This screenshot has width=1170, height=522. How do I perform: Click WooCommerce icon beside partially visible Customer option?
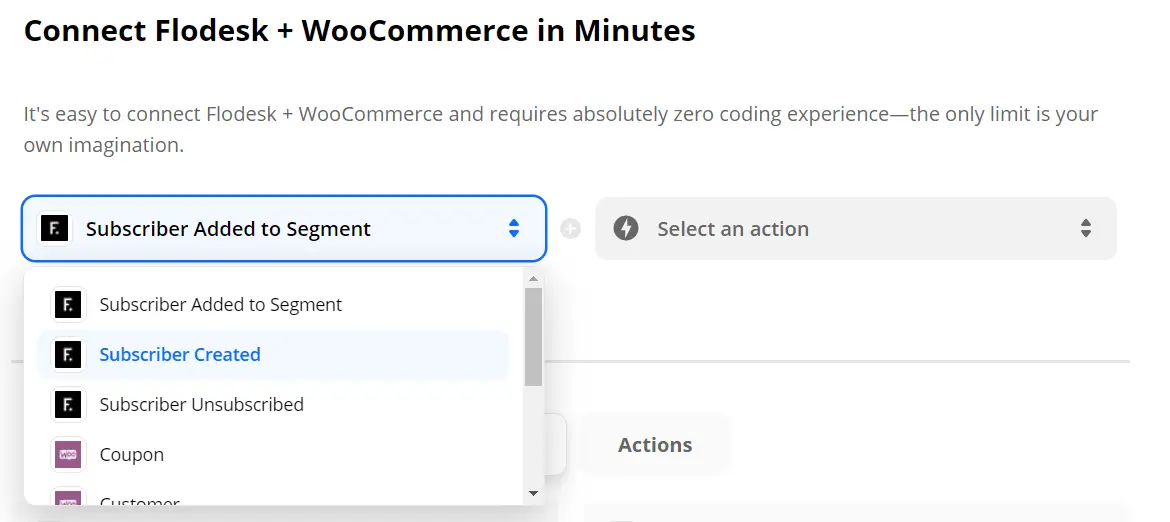tap(68, 497)
